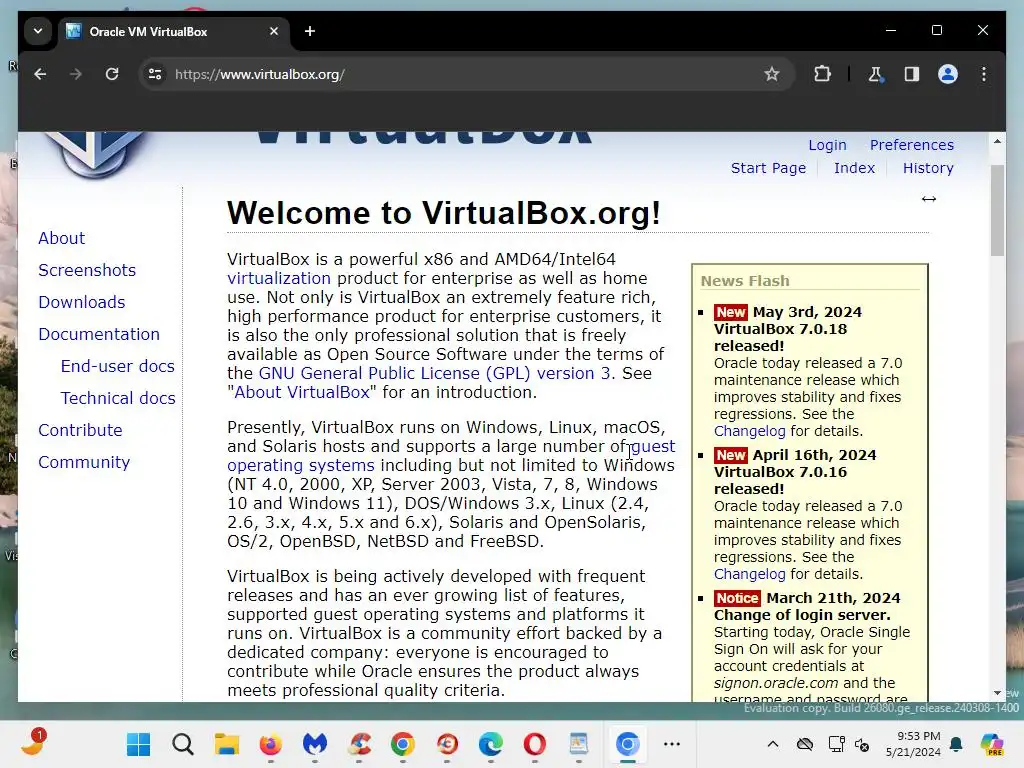This screenshot has height=768, width=1024.
Task: Click the page vertical scrollbar thumb
Action: tap(997, 209)
